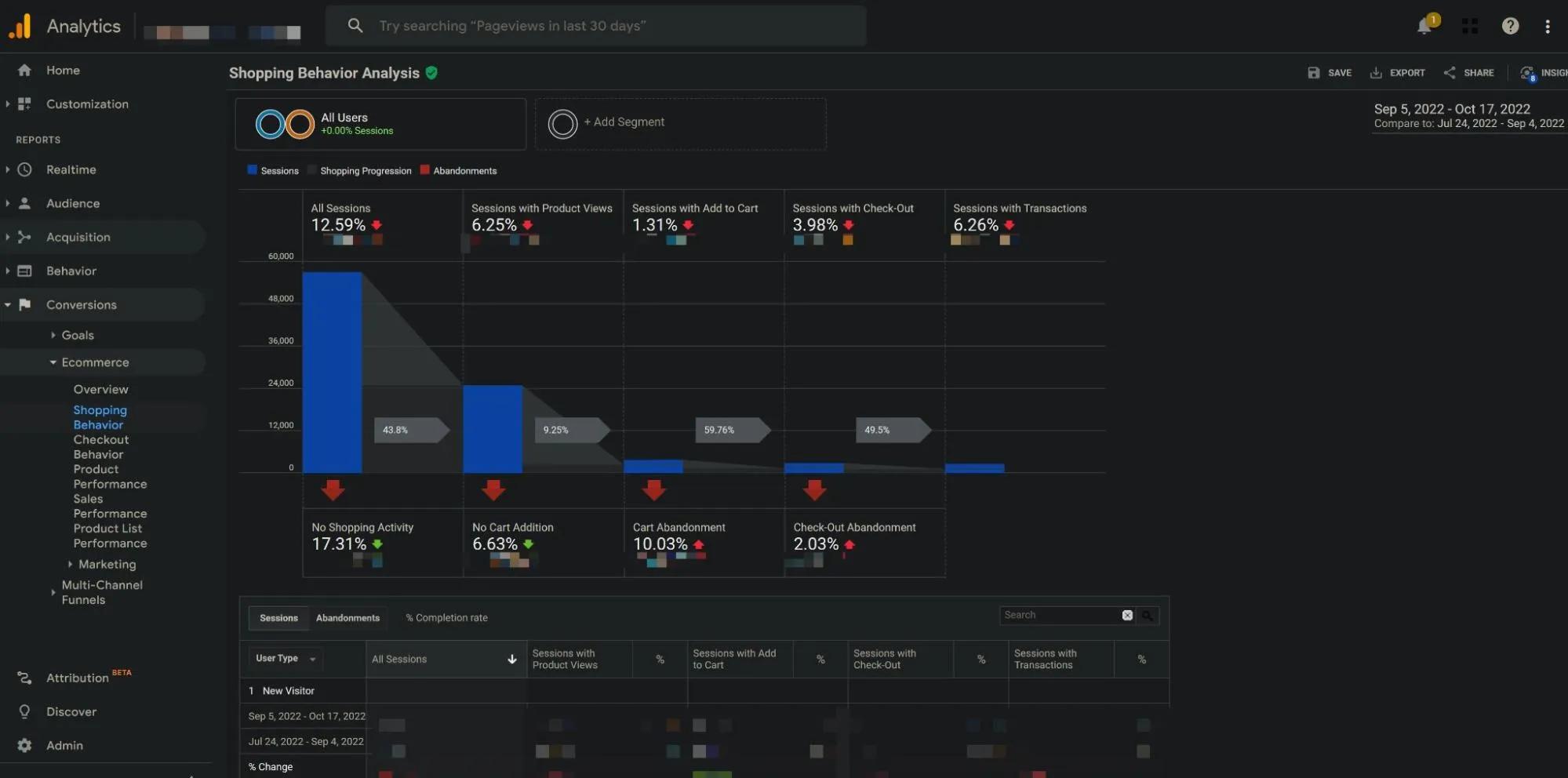The width and height of the screenshot is (1568, 778).
Task: Open the User Type dimension dropdown
Action: pos(285,659)
